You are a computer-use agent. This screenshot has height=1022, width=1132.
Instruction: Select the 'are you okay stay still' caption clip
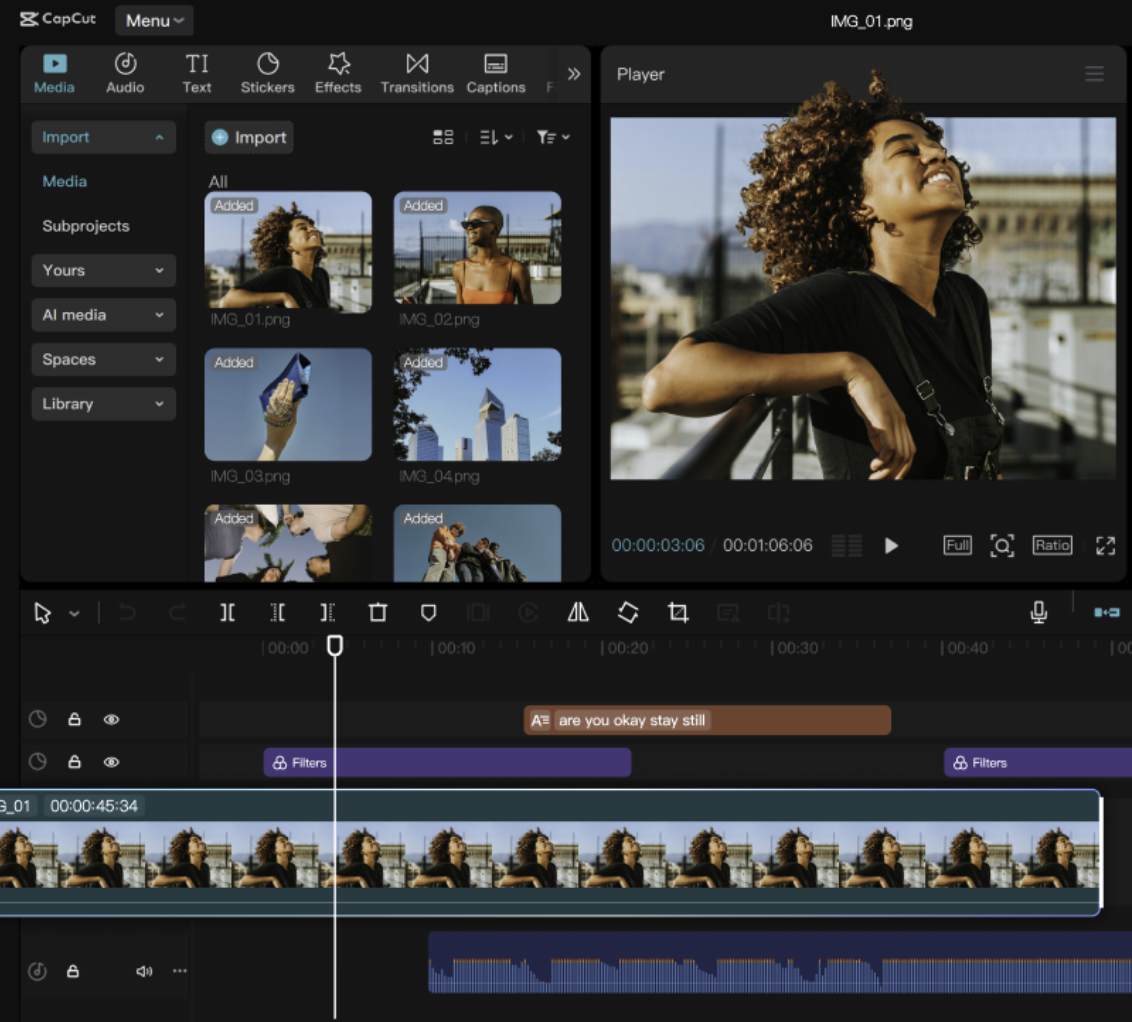tap(707, 720)
